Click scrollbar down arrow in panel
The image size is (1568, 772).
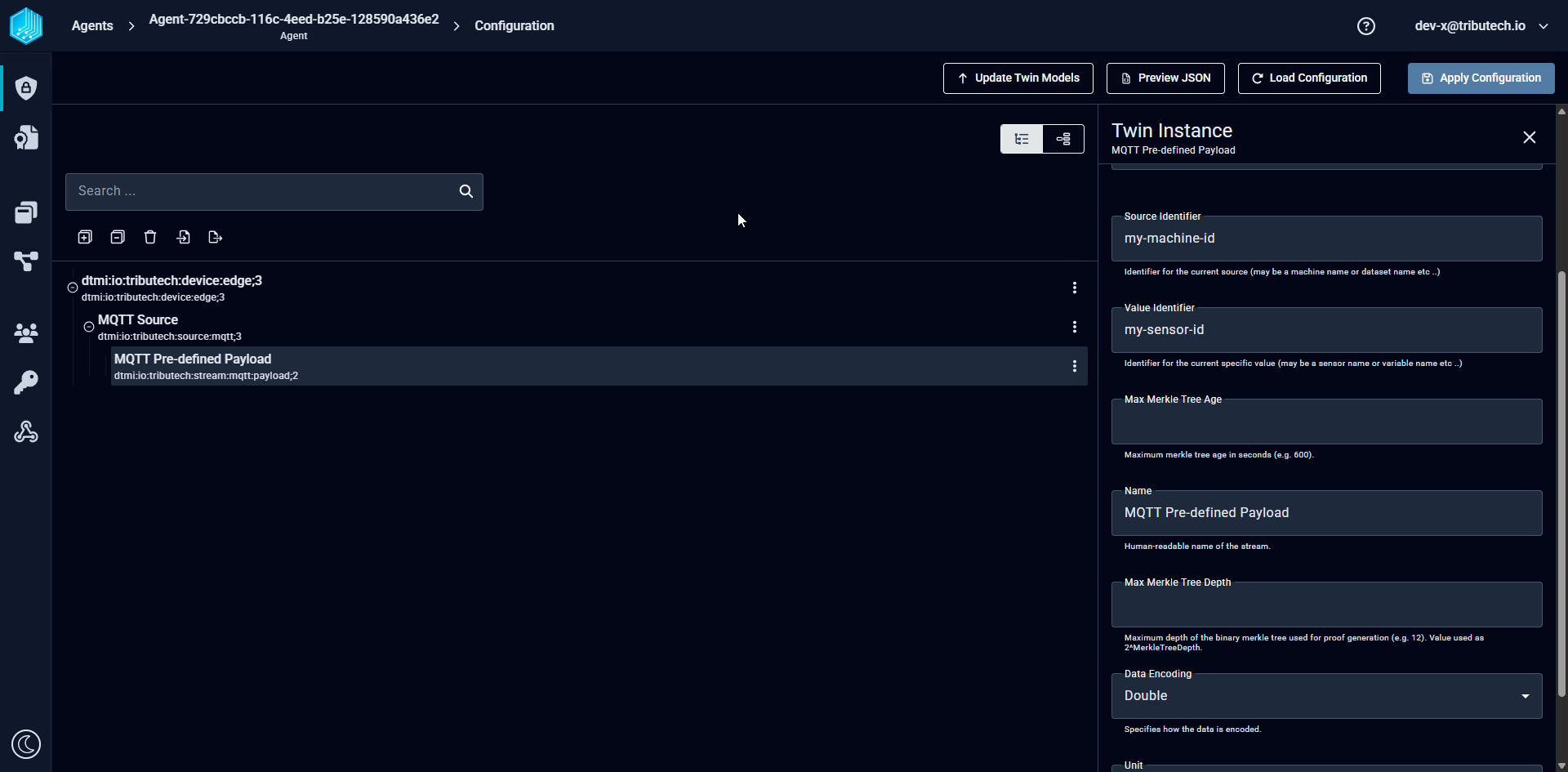pos(1561,766)
